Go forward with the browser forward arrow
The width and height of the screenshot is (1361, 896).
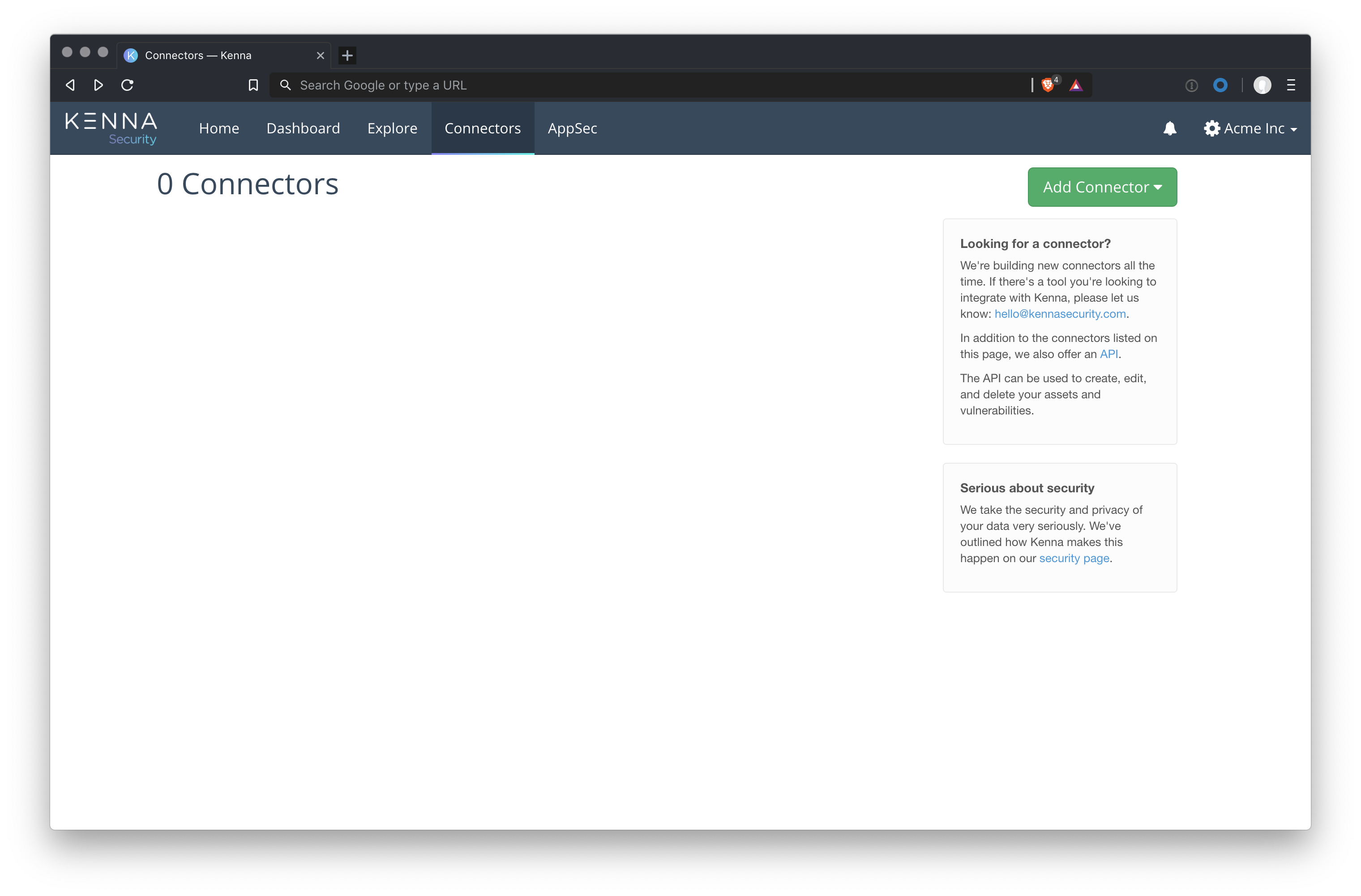click(98, 85)
